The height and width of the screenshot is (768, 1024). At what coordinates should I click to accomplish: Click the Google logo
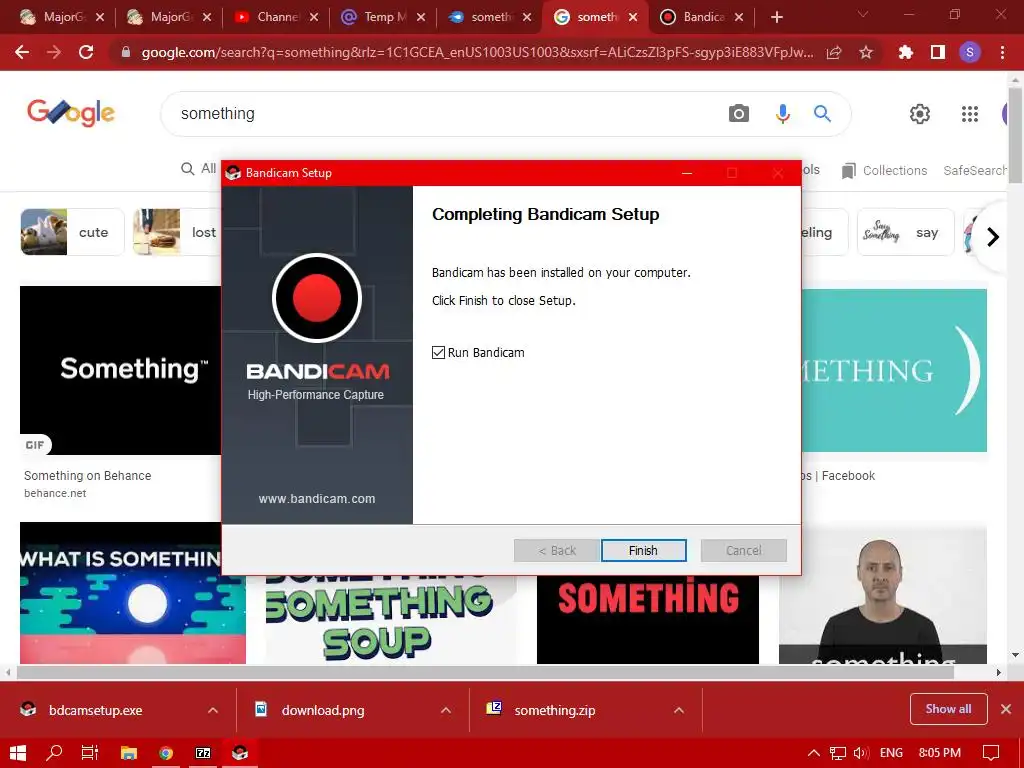(x=71, y=113)
